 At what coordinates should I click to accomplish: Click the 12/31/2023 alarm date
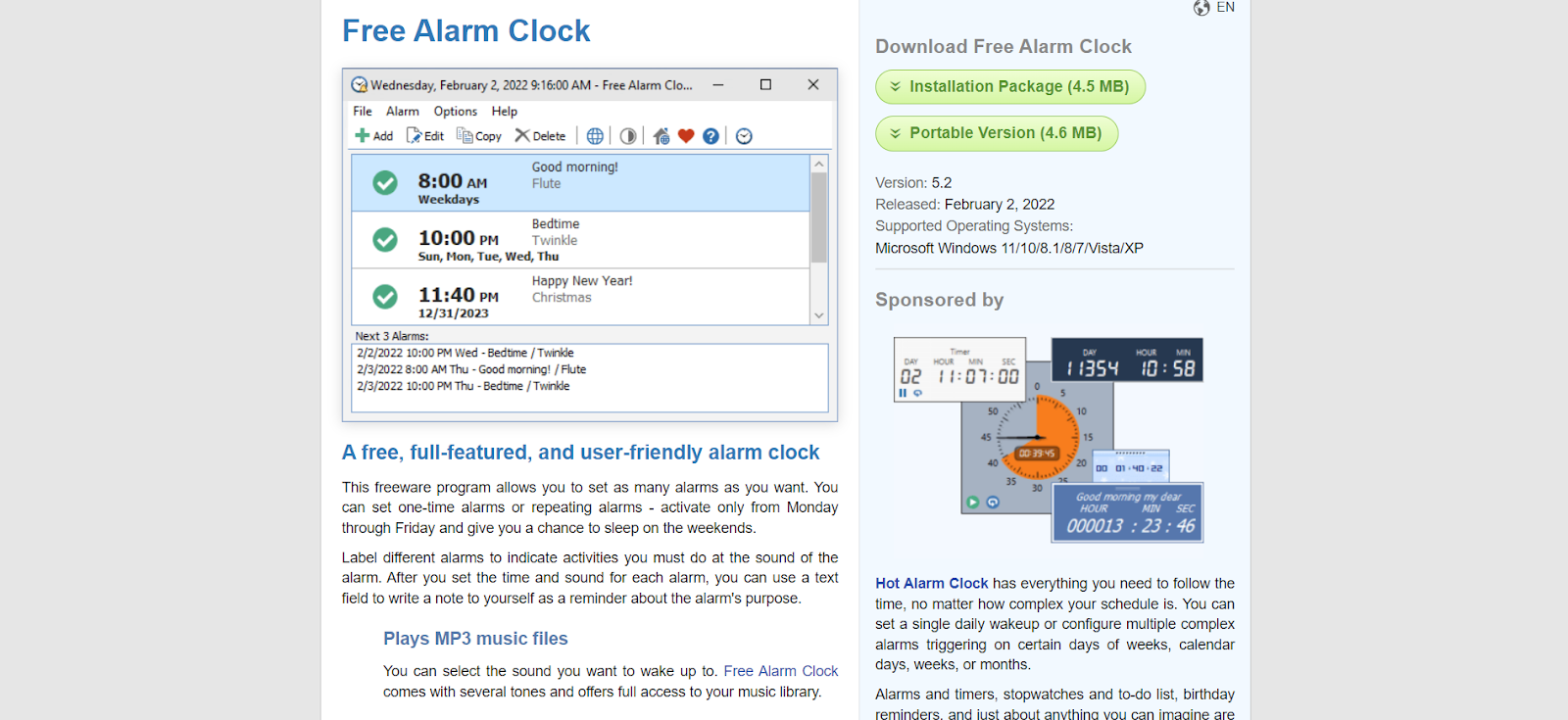pyautogui.click(x=453, y=313)
